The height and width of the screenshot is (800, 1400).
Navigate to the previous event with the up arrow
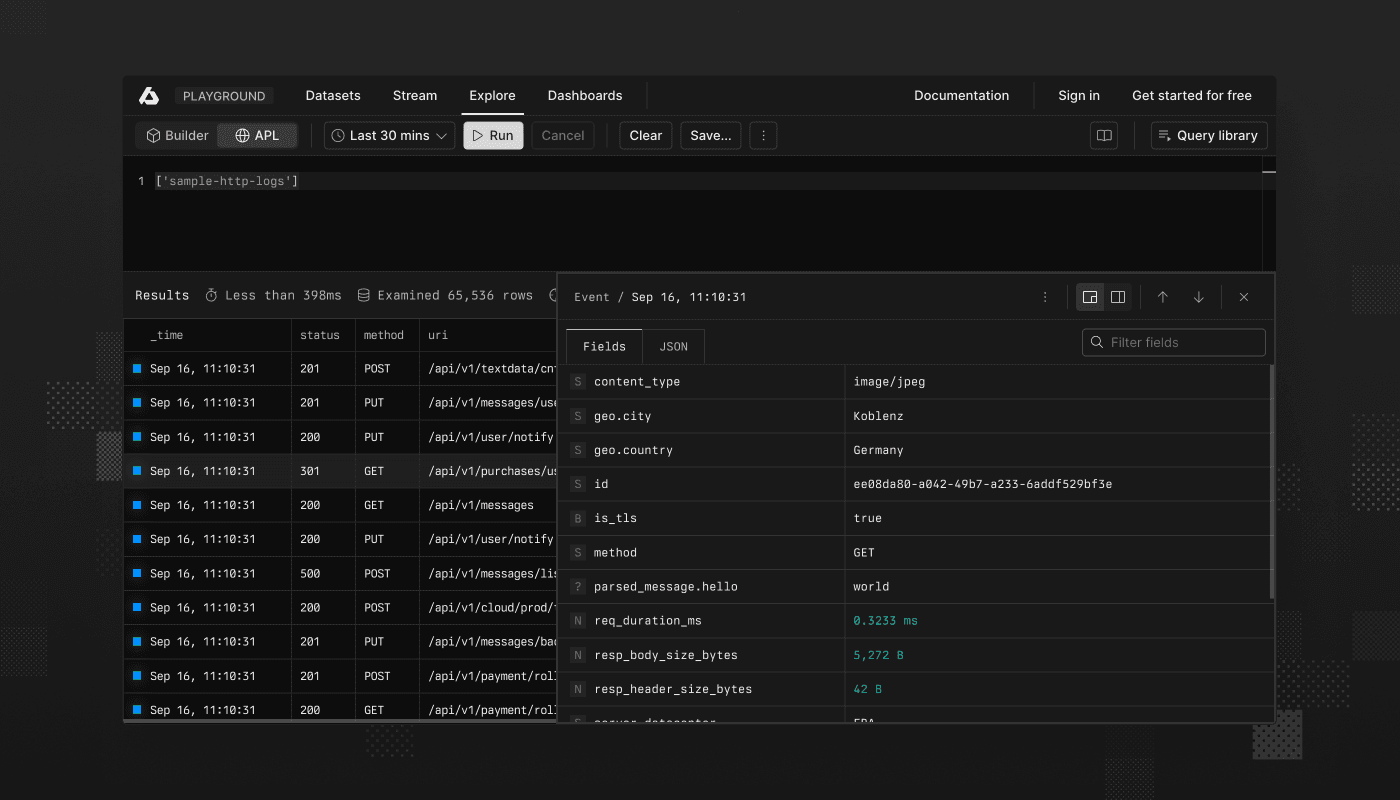1163,297
